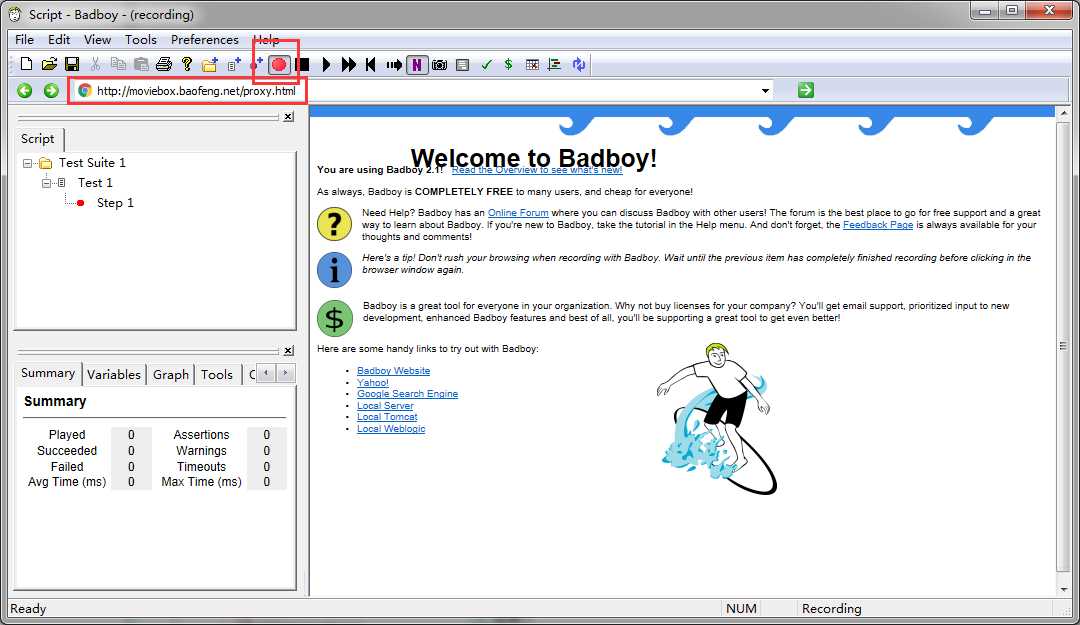Select the Script tab
This screenshot has height=625, width=1080.
tap(38, 139)
